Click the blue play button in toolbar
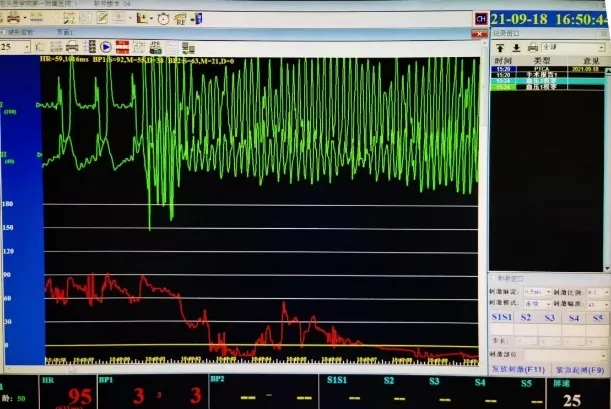 point(106,46)
